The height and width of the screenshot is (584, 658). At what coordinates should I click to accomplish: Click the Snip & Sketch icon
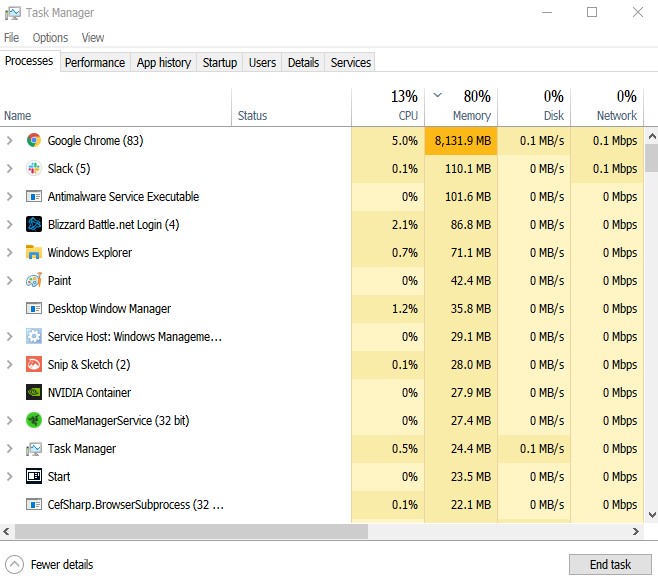pos(34,364)
